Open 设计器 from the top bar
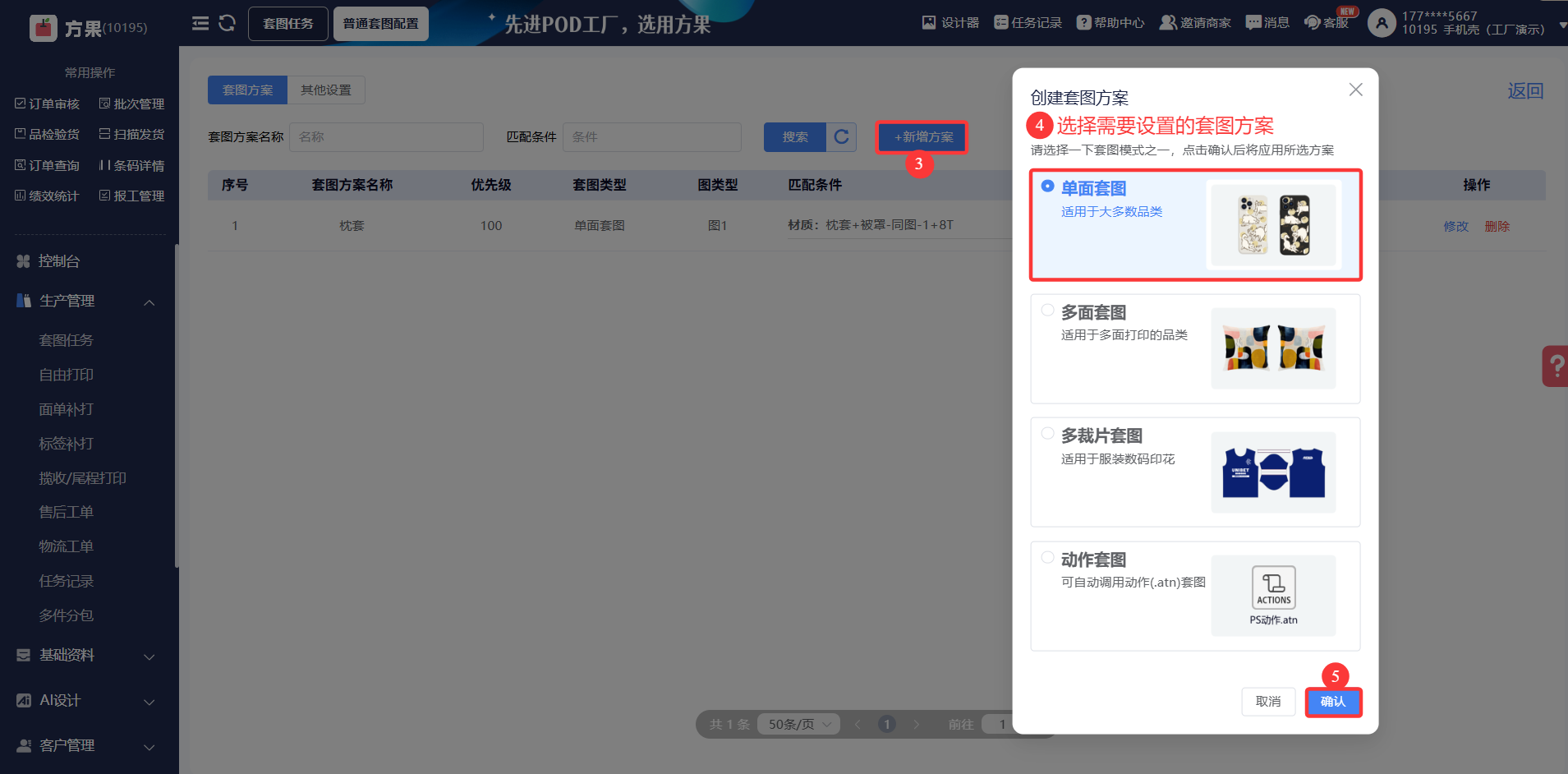This screenshot has width=1568, height=774. tap(950, 22)
